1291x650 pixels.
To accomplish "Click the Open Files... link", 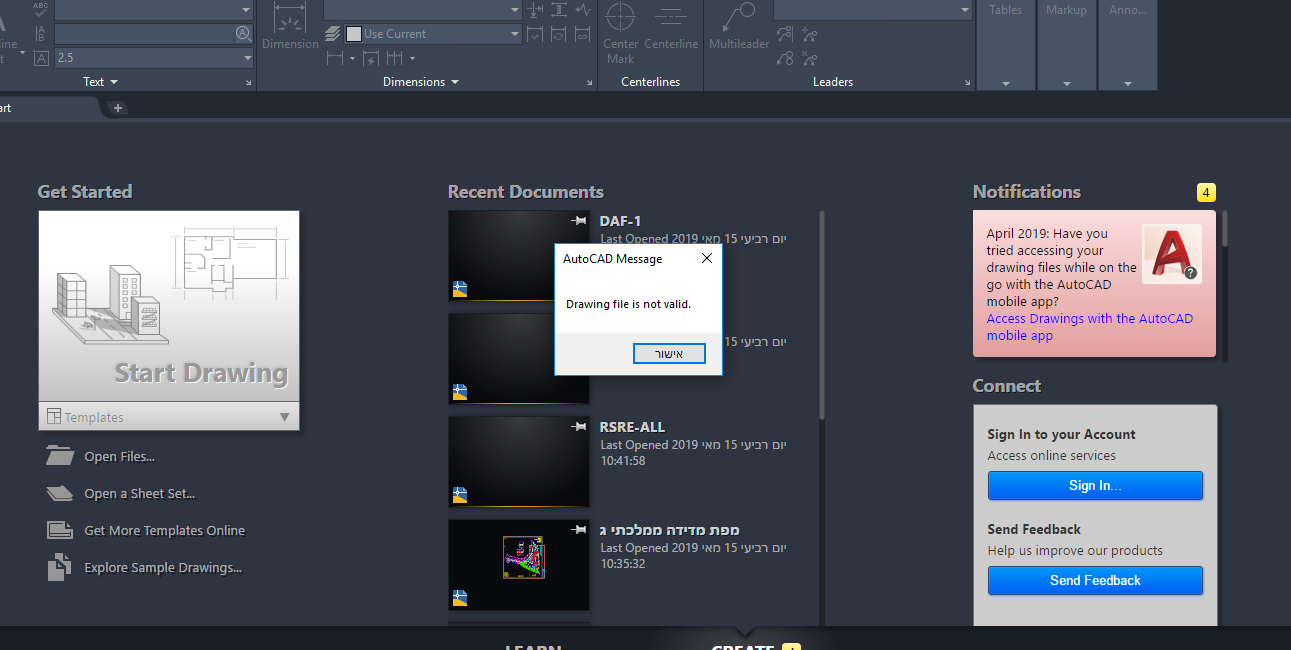I will pyautogui.click(x=120, y=457).
